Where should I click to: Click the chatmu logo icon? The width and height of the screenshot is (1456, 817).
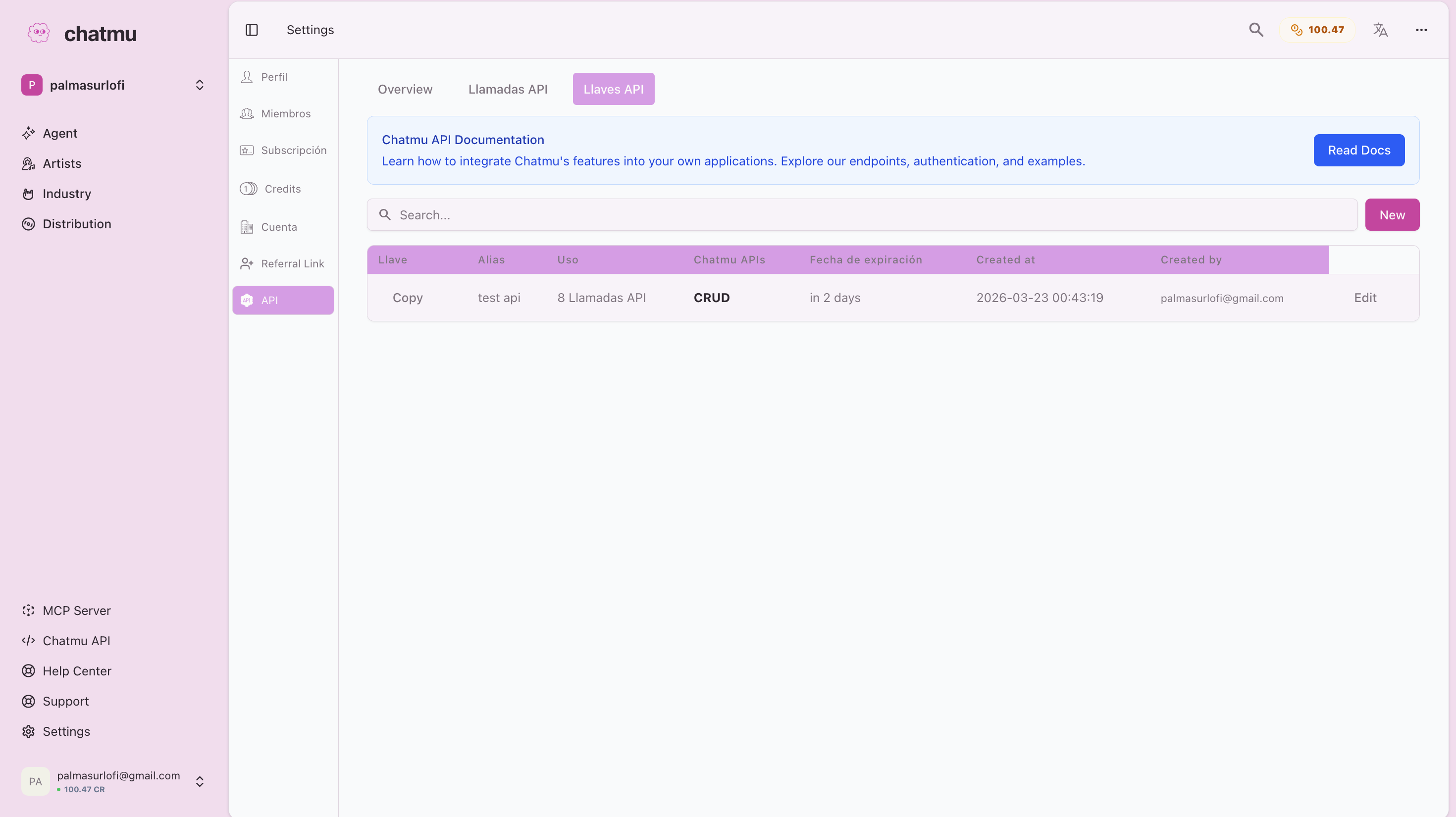click(x=39, y=33)
